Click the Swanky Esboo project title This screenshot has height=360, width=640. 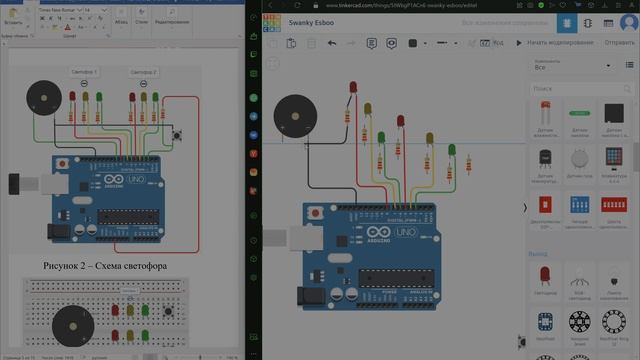point(311,23)
